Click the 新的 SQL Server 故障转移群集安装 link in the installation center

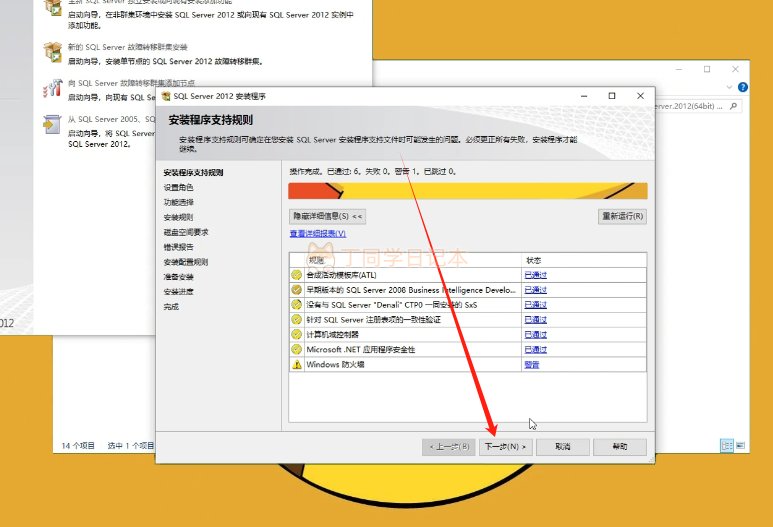point(128,47)
